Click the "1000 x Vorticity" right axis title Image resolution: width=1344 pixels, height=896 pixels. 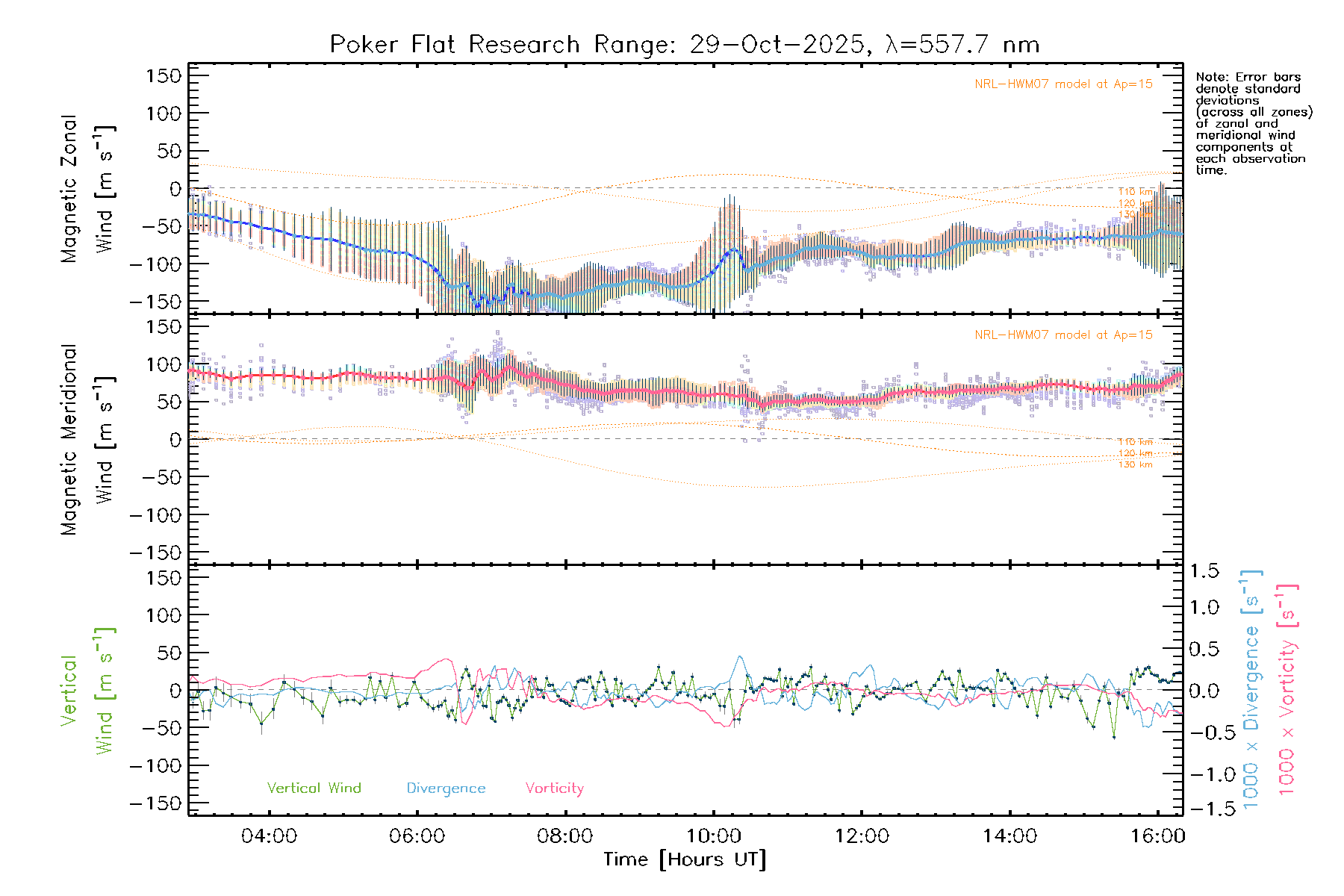click(x=1287, y=691)
